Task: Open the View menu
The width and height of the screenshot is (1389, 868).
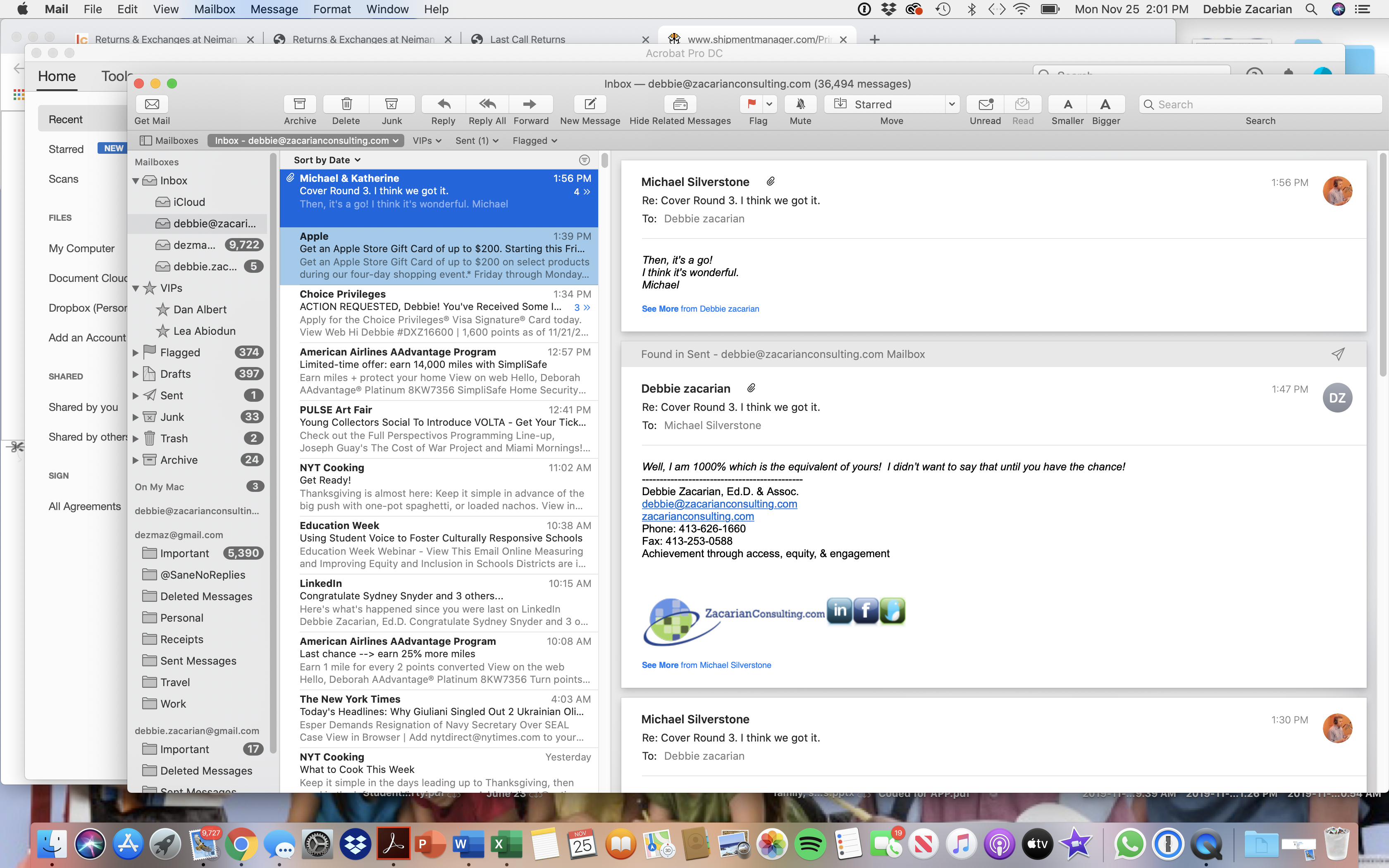Action: (x=165, y=9)
